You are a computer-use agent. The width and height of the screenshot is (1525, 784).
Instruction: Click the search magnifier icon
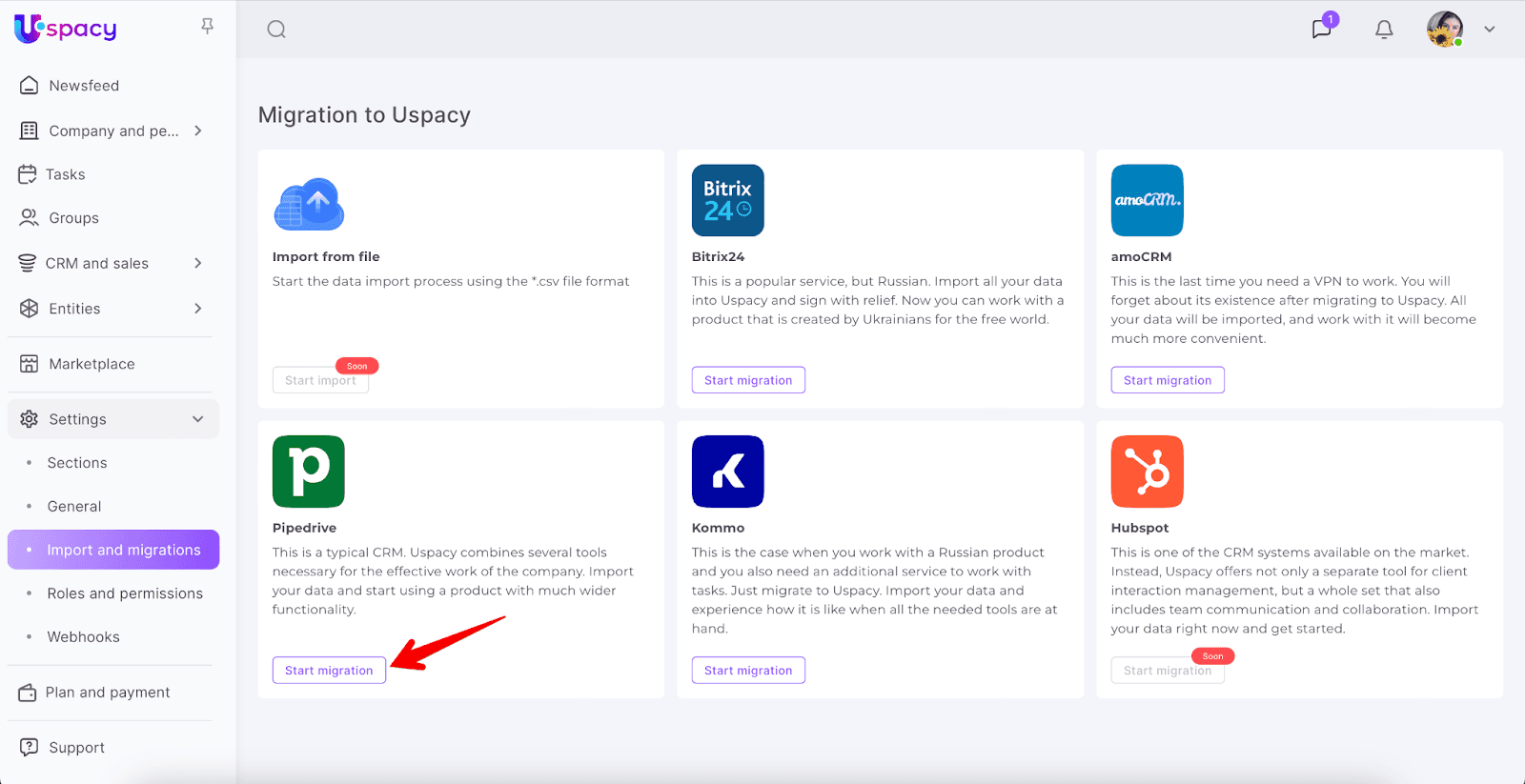[x=276, y=30]
